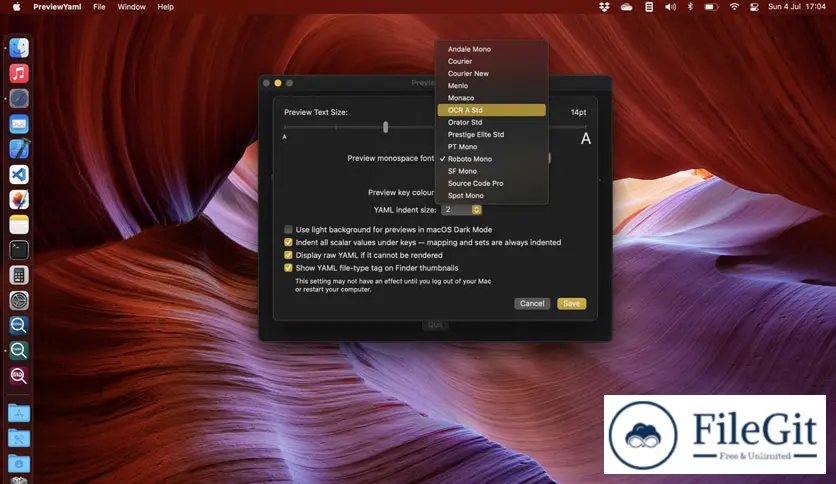Select Prestige Elite Std font

(x=492, y=135)
